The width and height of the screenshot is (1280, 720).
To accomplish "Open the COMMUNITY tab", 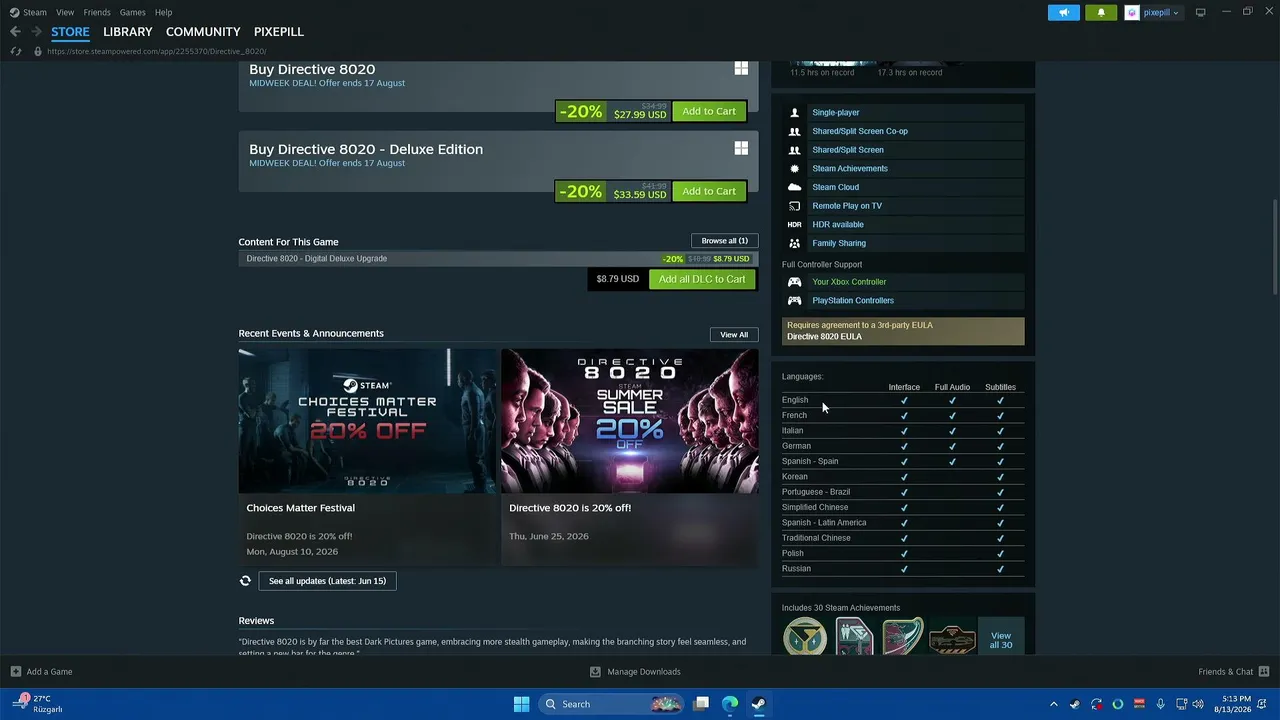I will (x=203, y=32).
